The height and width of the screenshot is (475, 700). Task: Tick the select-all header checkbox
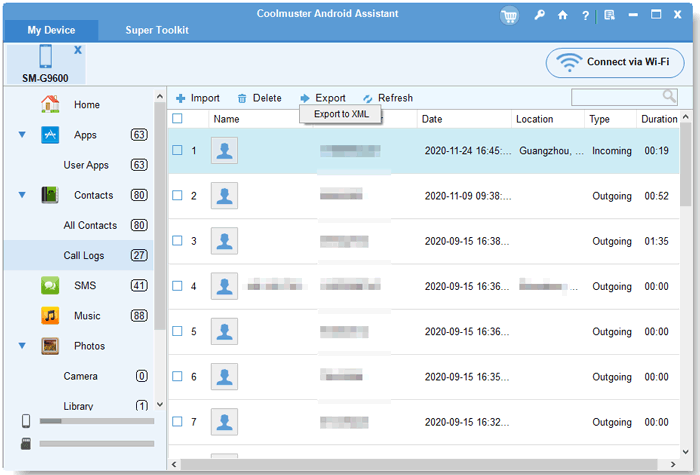pos(177,118)
